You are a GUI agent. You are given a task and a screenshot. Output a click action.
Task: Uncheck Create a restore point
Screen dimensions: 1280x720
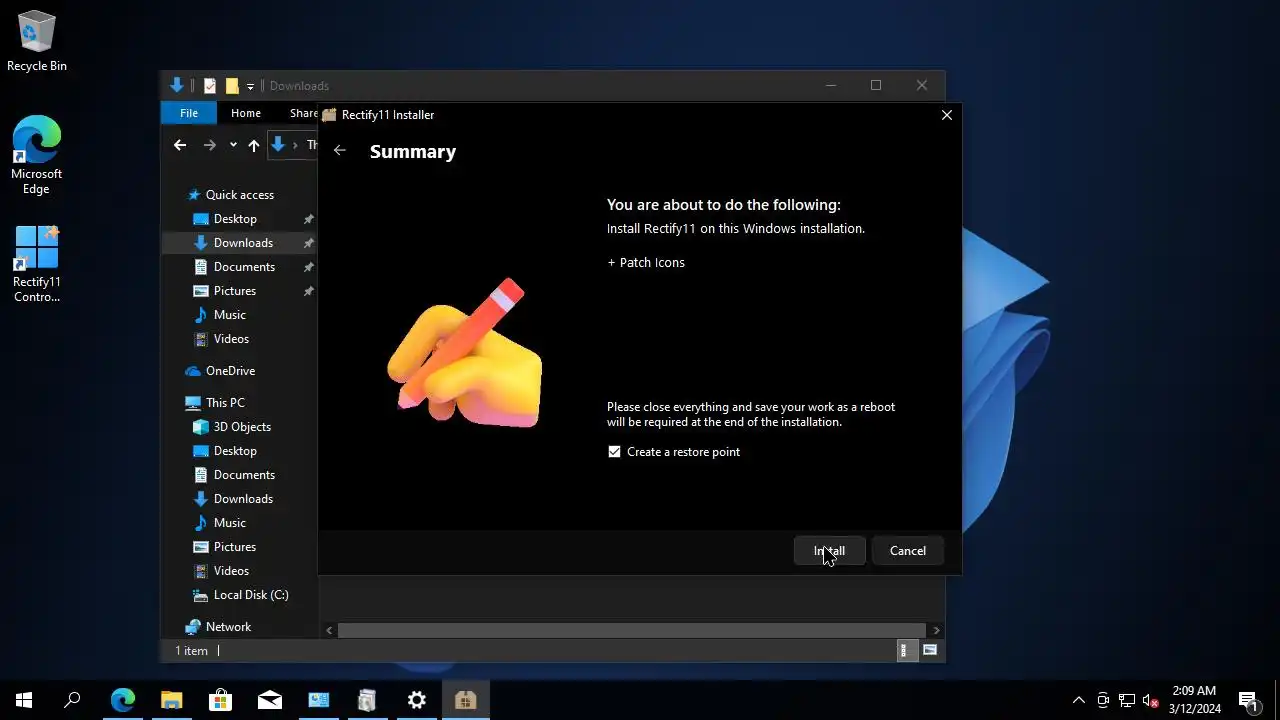tap(614, 452)
